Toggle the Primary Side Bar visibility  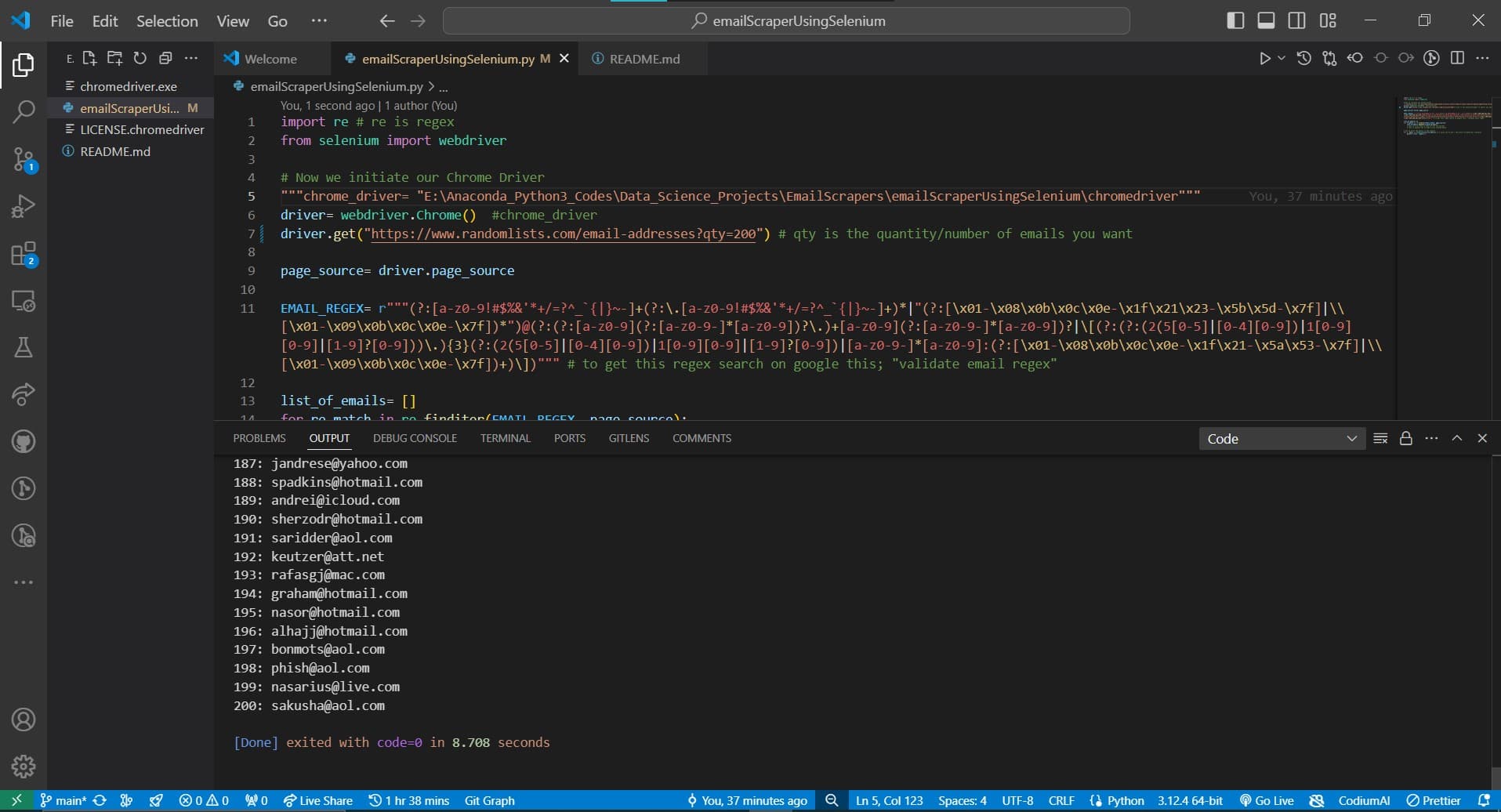click(1235, 20)
